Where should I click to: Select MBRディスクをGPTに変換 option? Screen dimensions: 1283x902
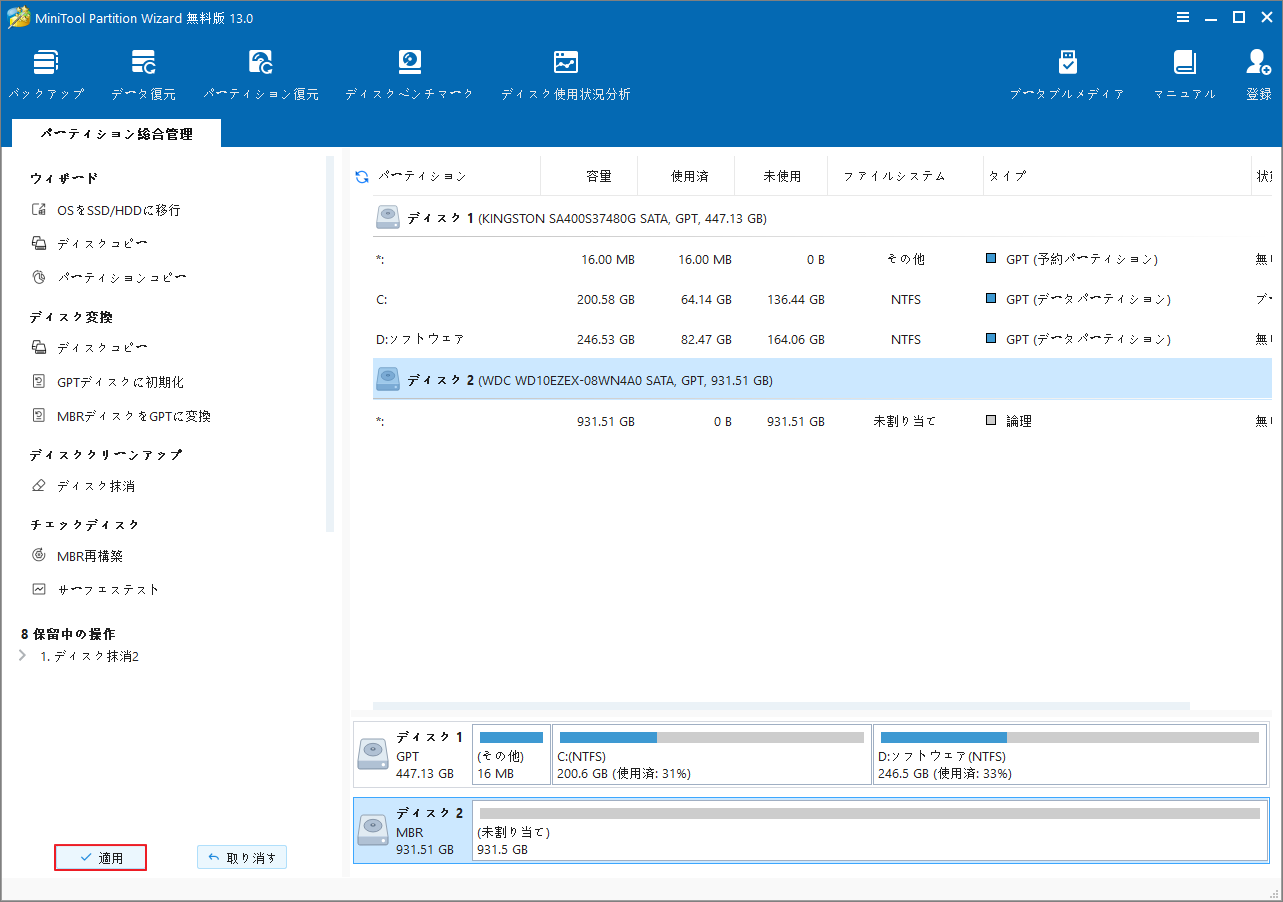pos(133,416)
